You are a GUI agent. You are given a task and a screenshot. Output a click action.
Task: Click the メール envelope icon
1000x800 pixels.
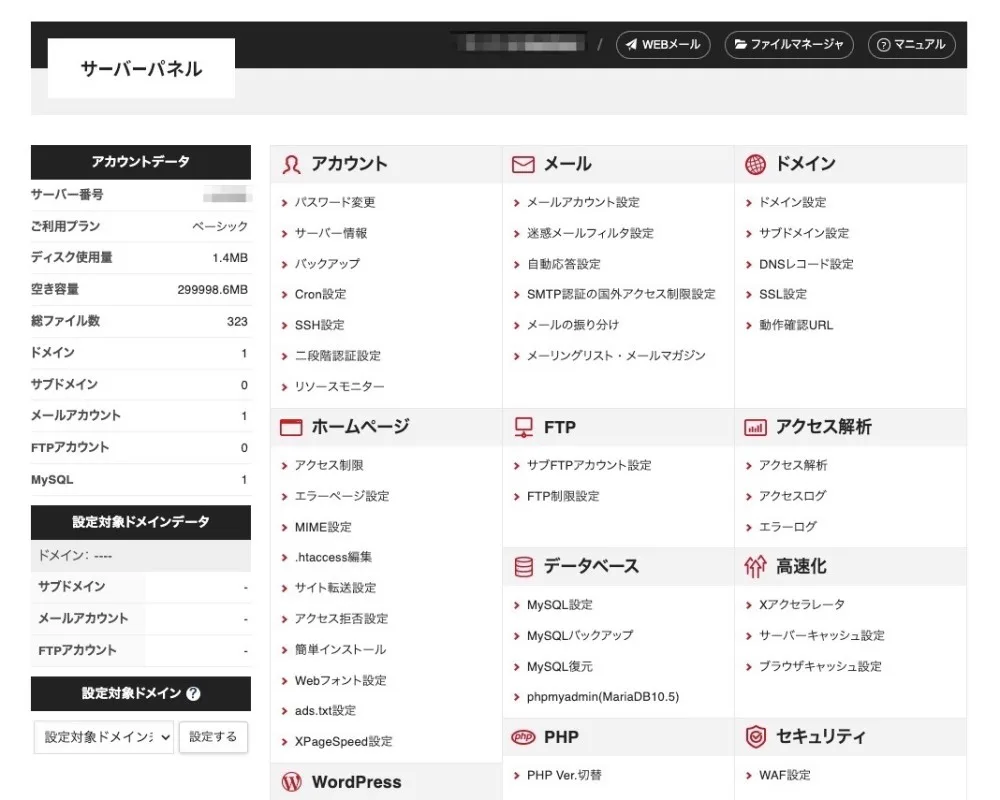pos(523,165)
